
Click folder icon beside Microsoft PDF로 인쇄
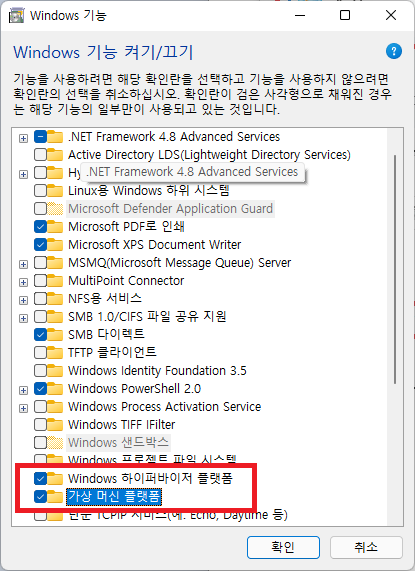[55, 227]
